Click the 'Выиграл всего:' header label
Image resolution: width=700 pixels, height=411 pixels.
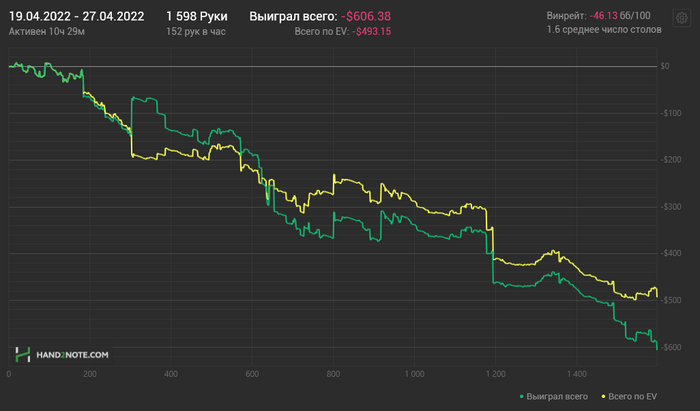coord(293,17)
